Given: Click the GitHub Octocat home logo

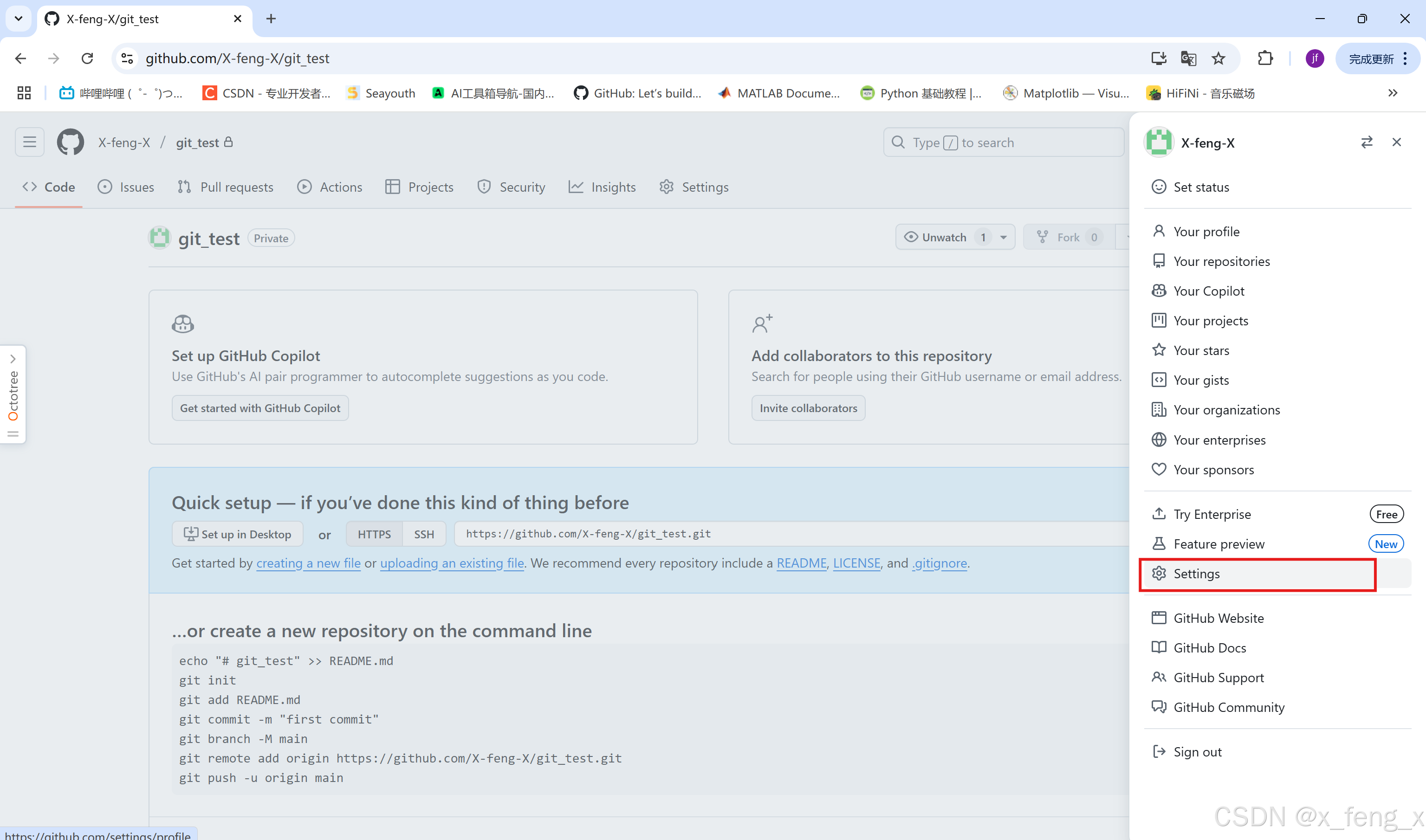Looking at the screenshot, I should tap(70, 142).
